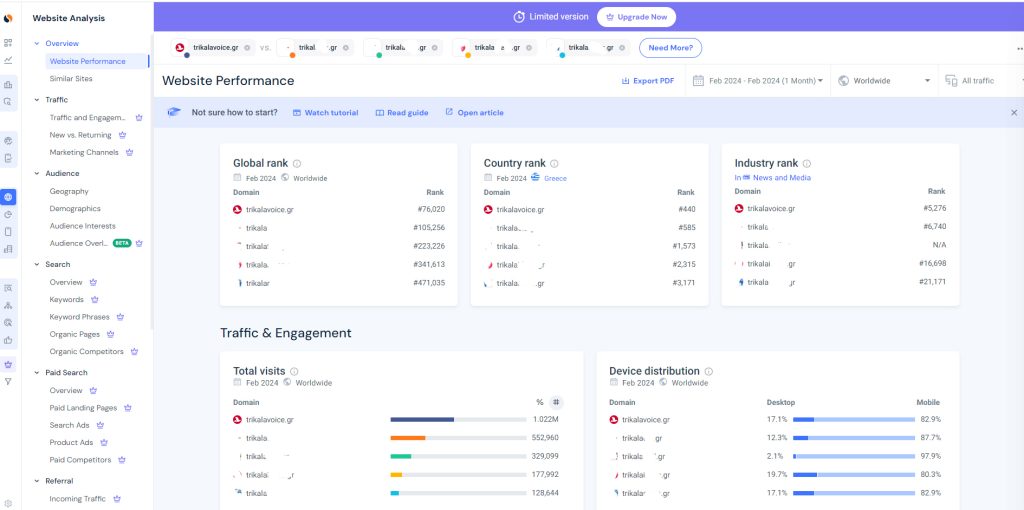
Task: Switch Total visits to number view
Action: tap(556, 402)
